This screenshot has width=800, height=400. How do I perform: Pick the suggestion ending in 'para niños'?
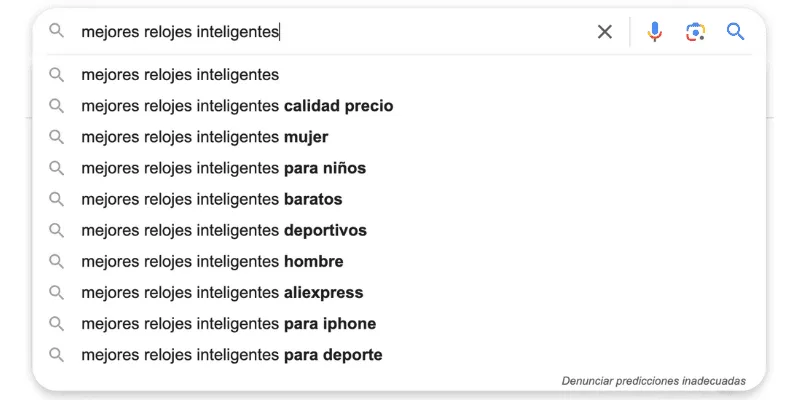[223, 168]
